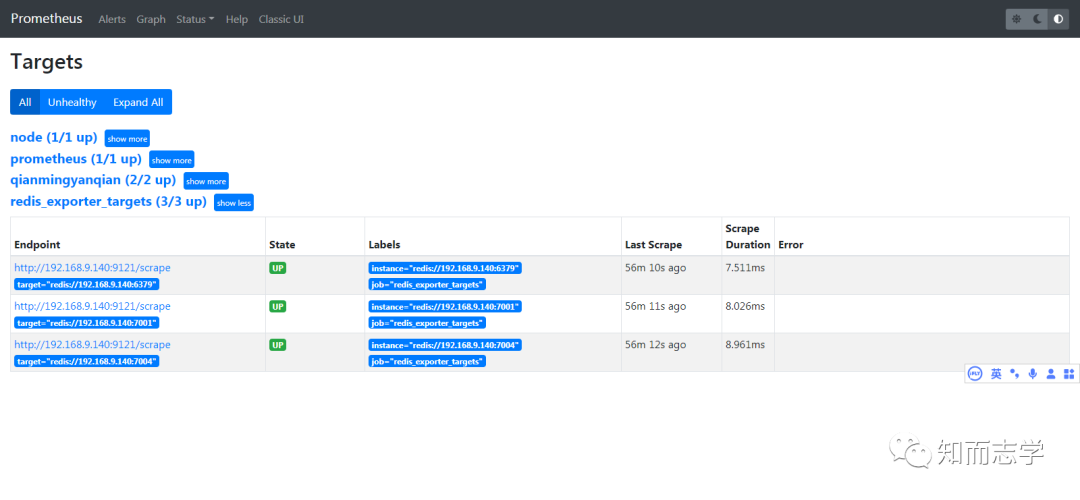The height and width of the screenshot is (500, 1080).
Task: Filter targets by Unhealthy
Action: [72, 102]
